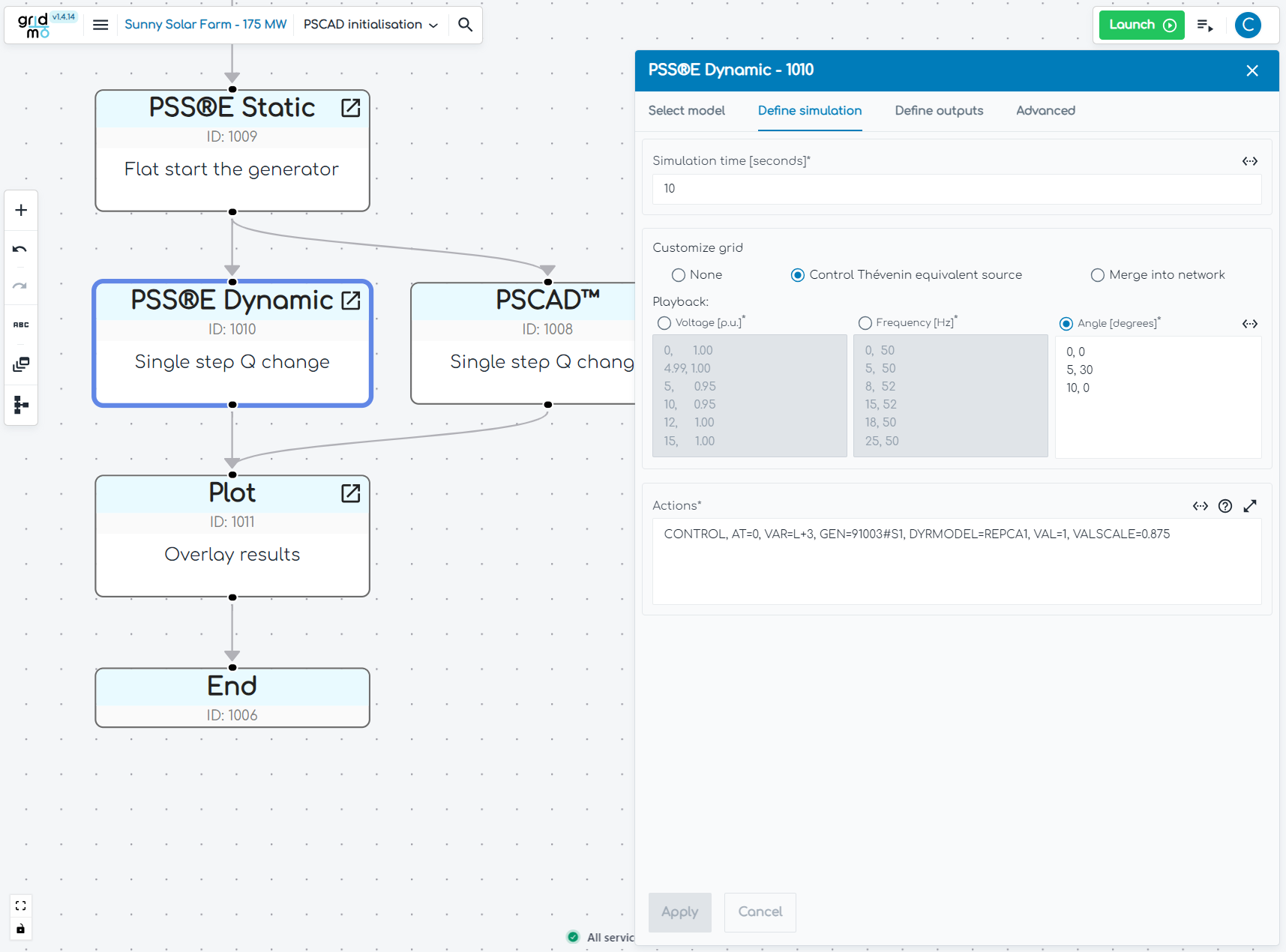Open the Advanced tab
The width and height of the screenshot is (1286, 952).
pyautogui.click(x=1045, y=111)
